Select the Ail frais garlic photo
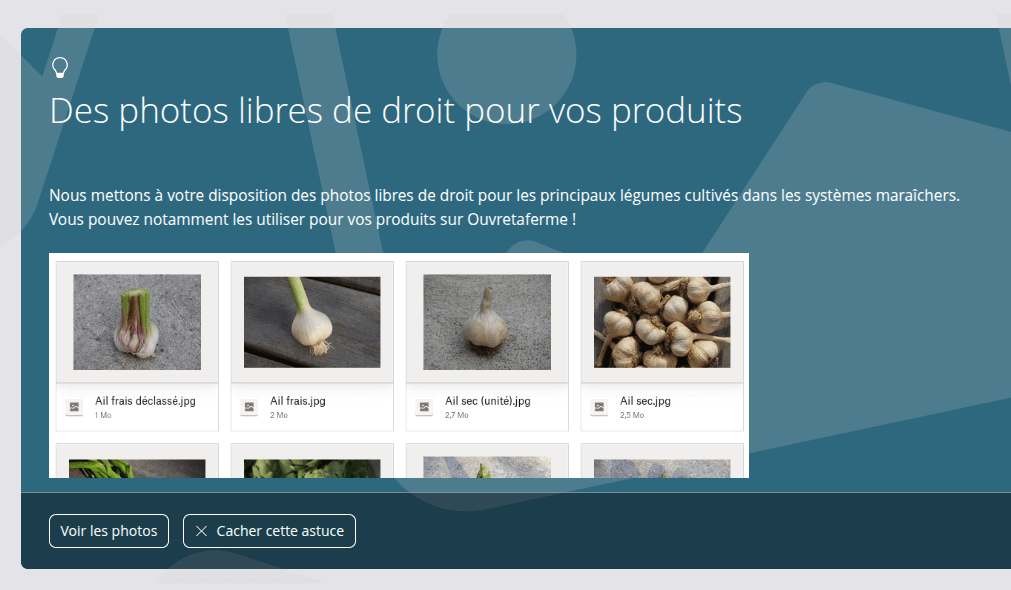This screenshot has width=1011, height=590. click(x=312, y=322)
